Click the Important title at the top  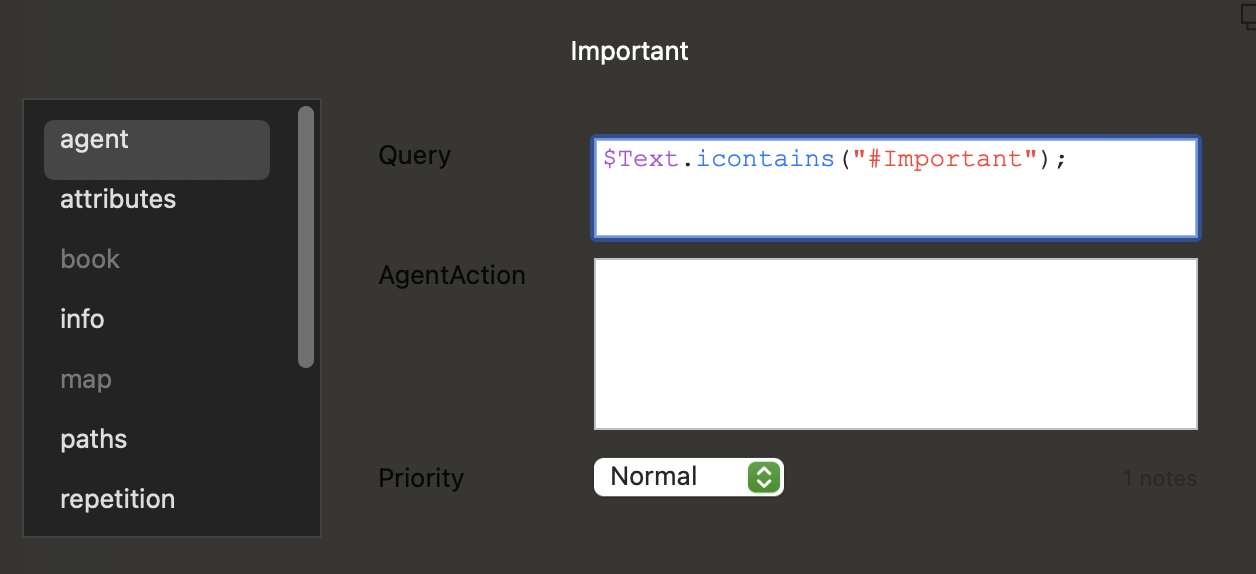629,51
